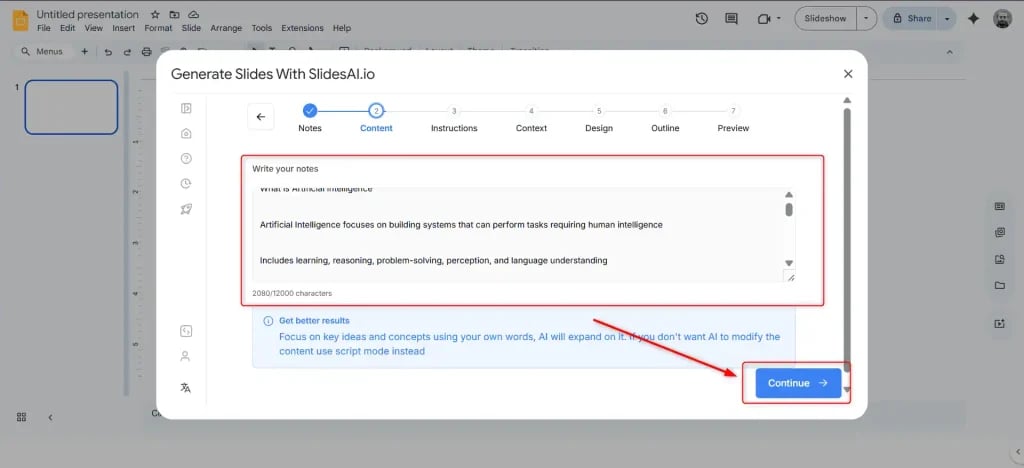
Task: Open grid view icon at bottom left
Action: pos(22,417)
